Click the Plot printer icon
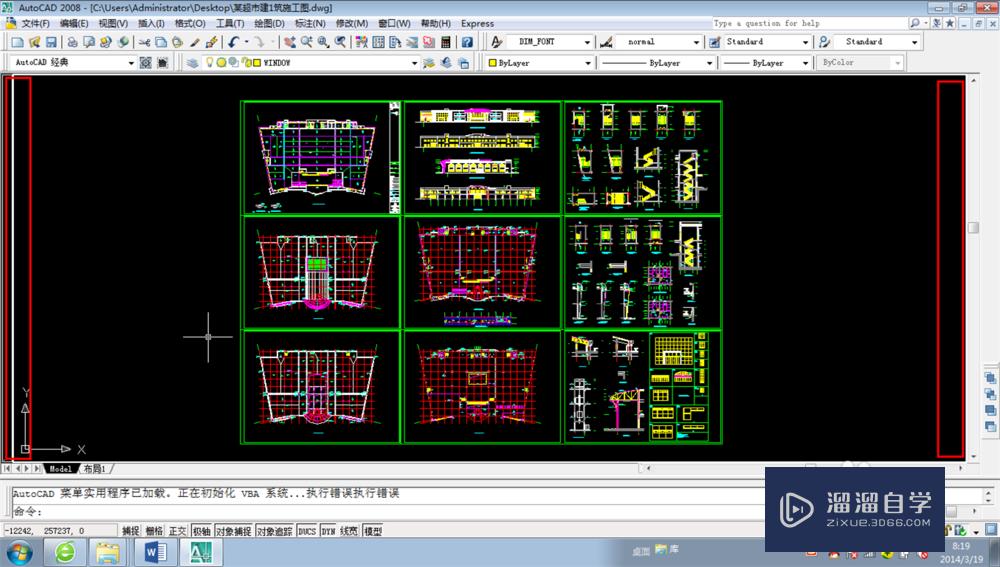 (73, 42)
